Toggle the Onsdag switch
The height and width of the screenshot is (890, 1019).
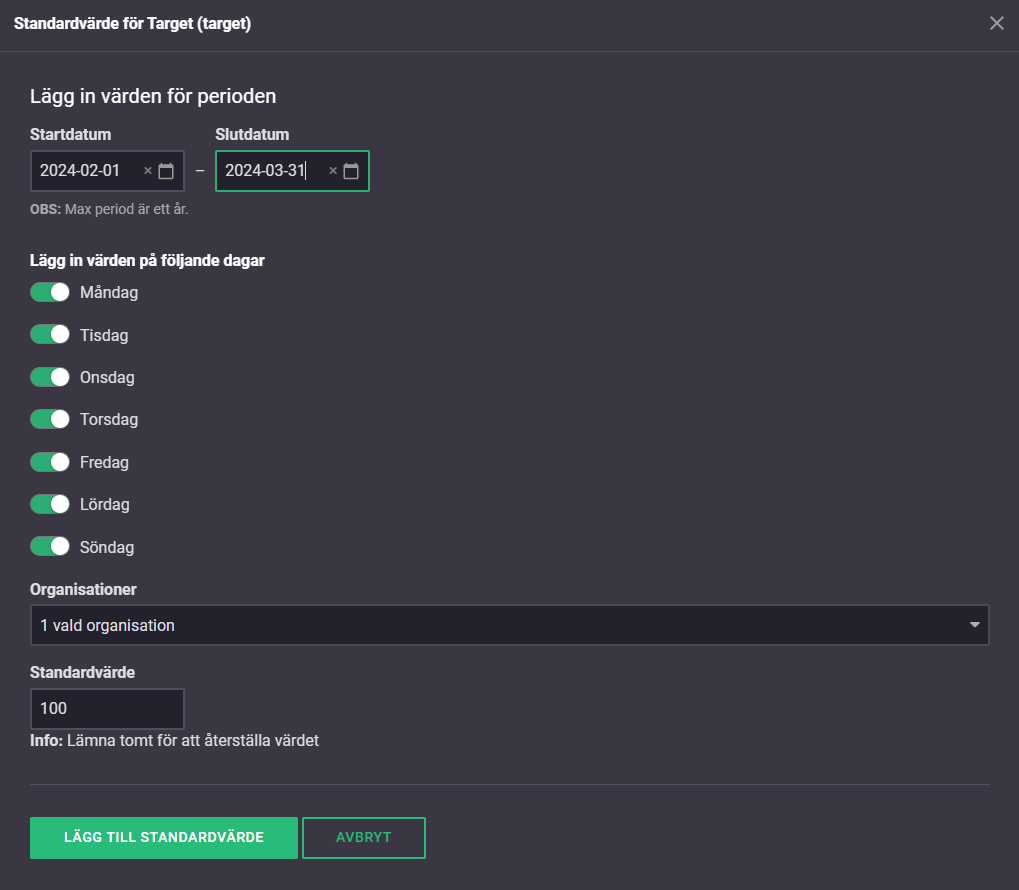tap(50, 377)
